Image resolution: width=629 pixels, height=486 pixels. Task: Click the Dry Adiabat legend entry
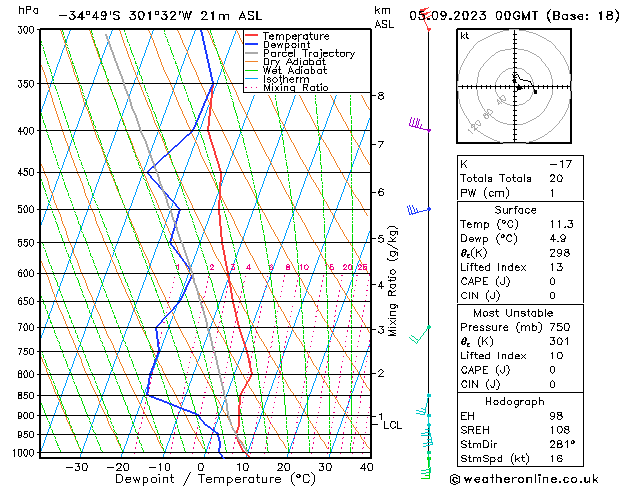pos(294,62)
